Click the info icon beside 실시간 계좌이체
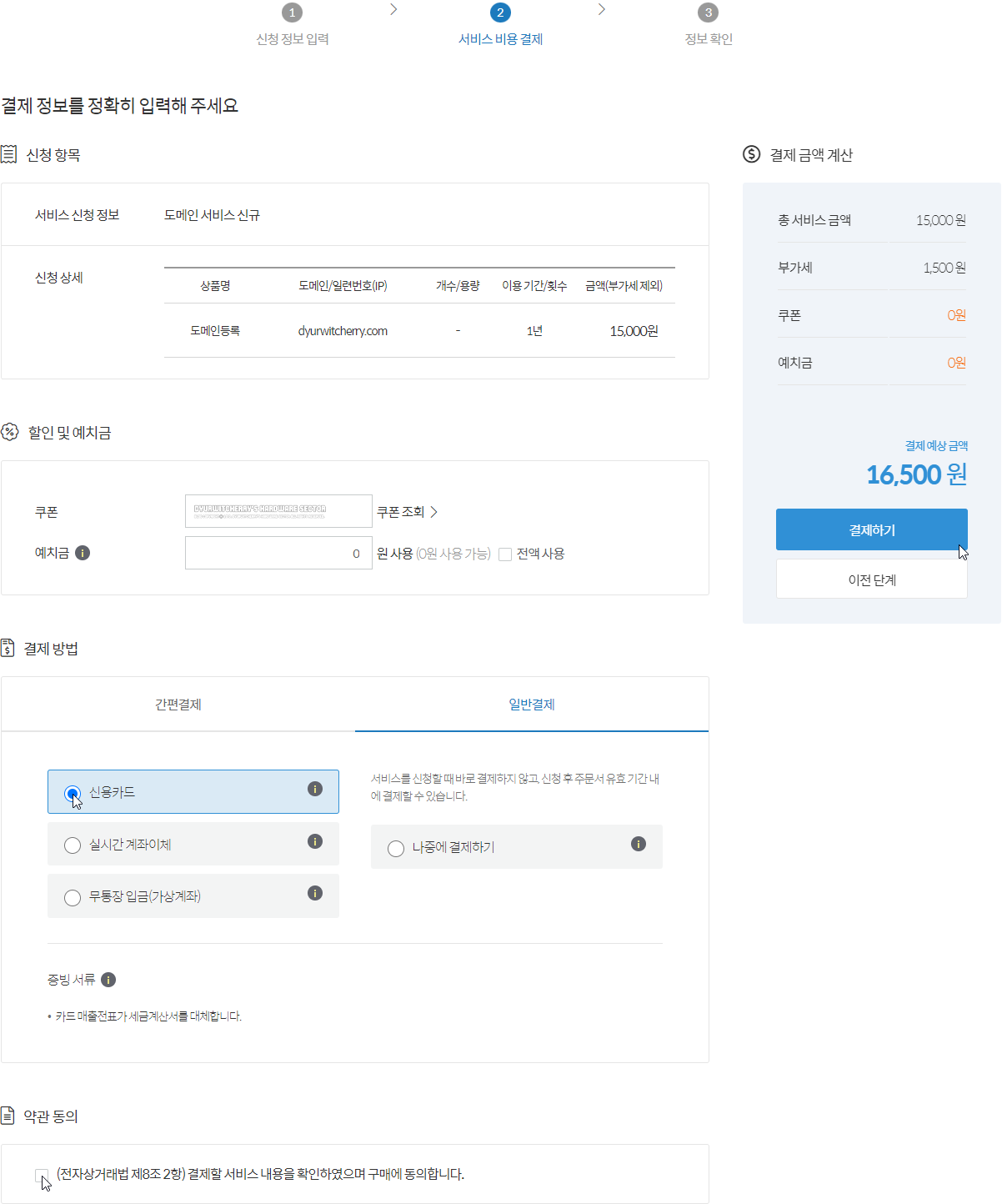This screenshot has height=1204, width=1002. tap(315, 841)
